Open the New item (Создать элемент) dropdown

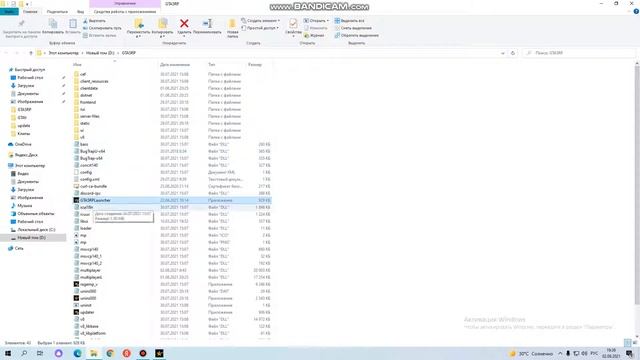click(x=260, y=21)
